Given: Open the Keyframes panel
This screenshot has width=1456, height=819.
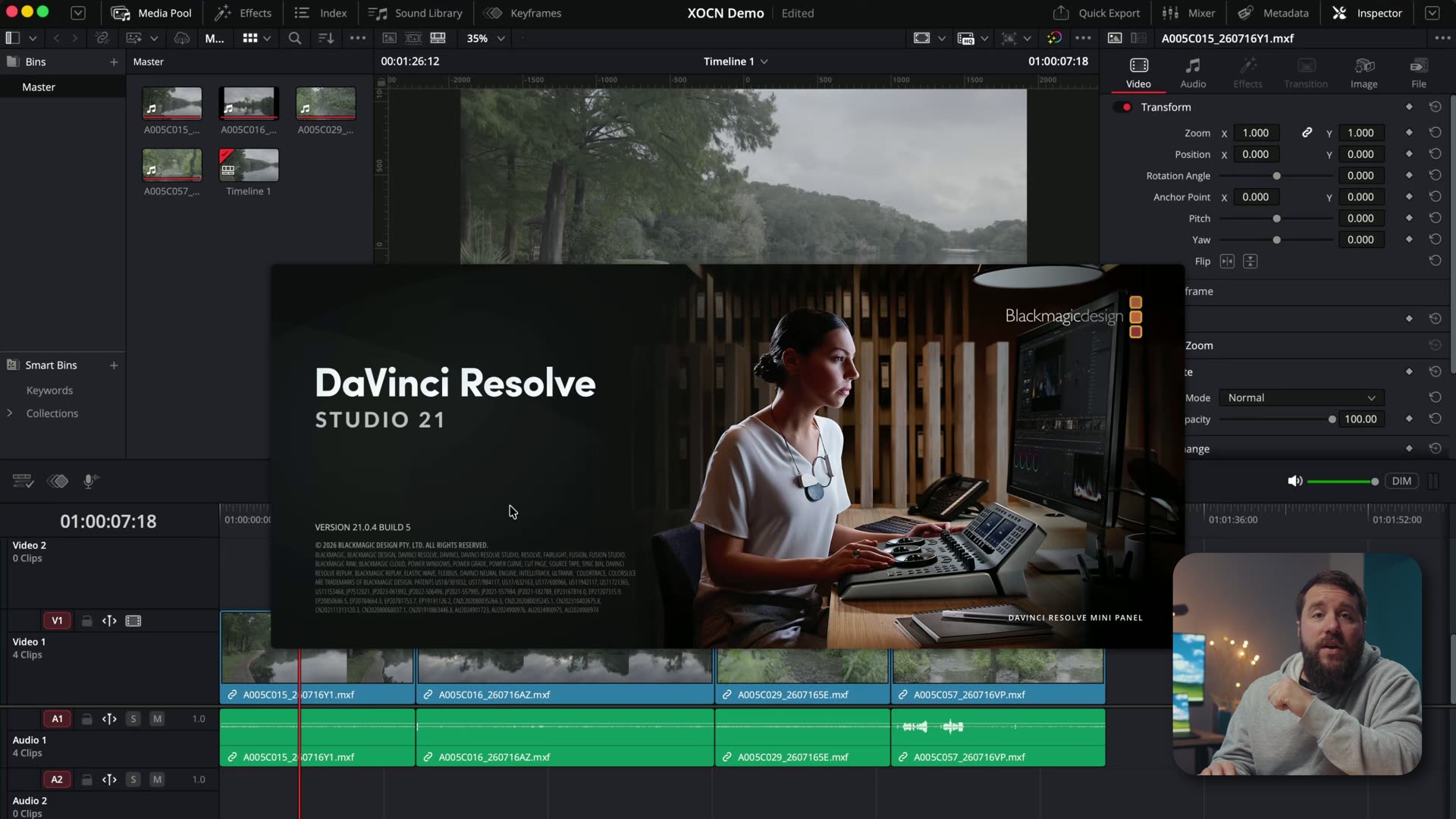Looking at the screenshot, I should coord(523,13).
